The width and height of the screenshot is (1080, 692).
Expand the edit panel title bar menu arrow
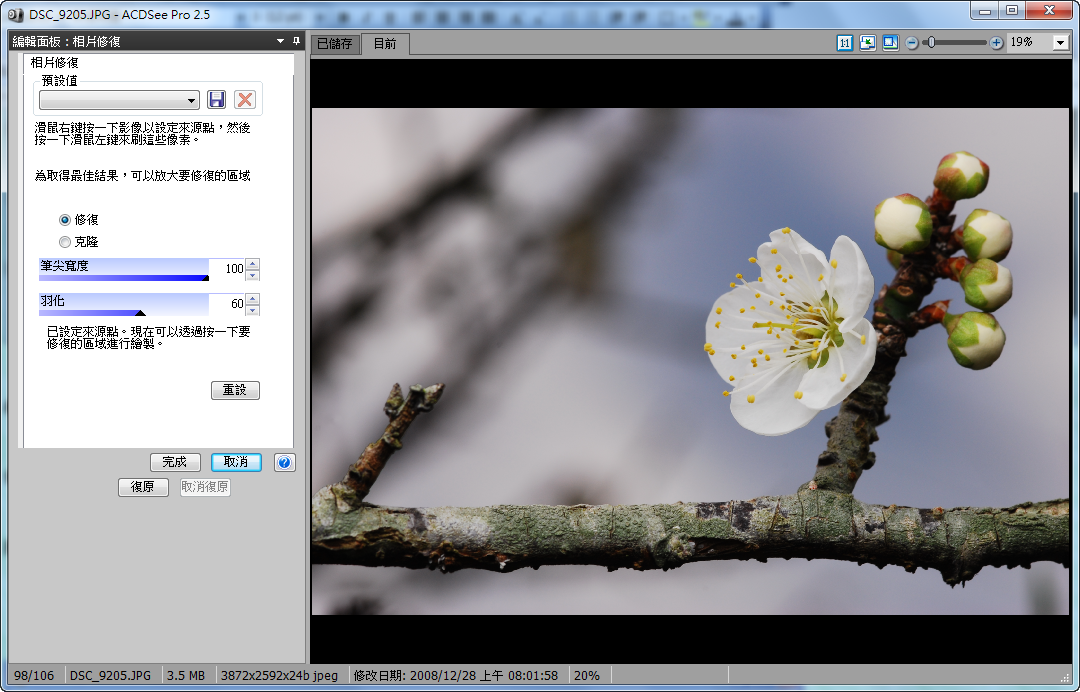[x=280, y=41]
